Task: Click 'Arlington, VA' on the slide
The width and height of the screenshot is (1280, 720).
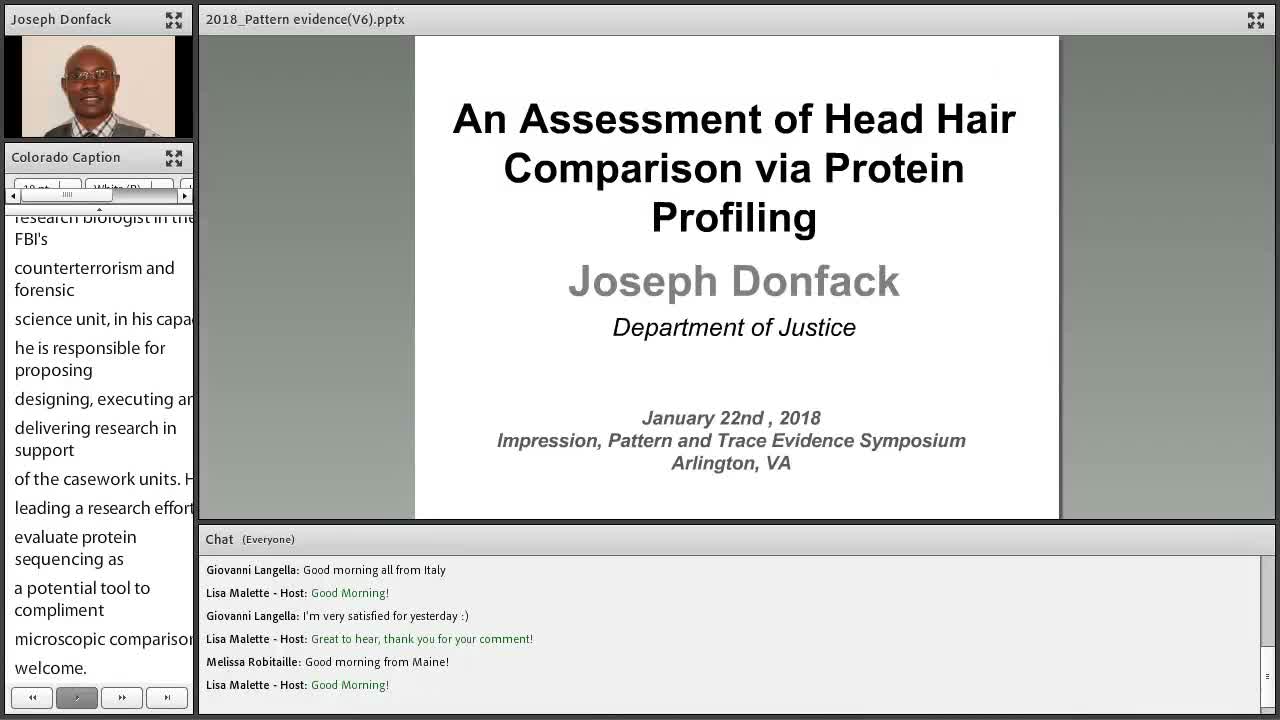Action: 731,463
